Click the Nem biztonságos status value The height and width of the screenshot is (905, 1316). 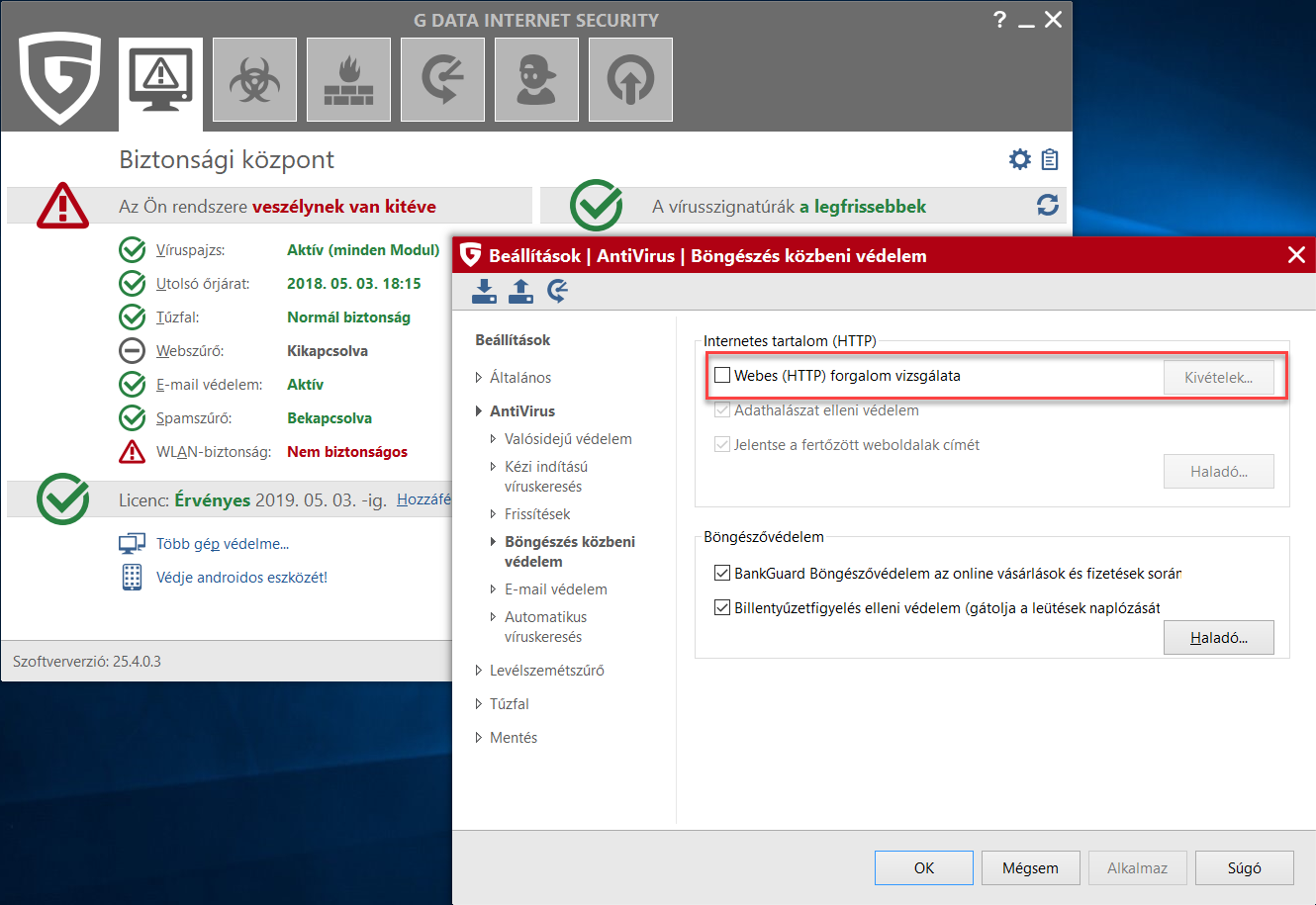[347, 452]
